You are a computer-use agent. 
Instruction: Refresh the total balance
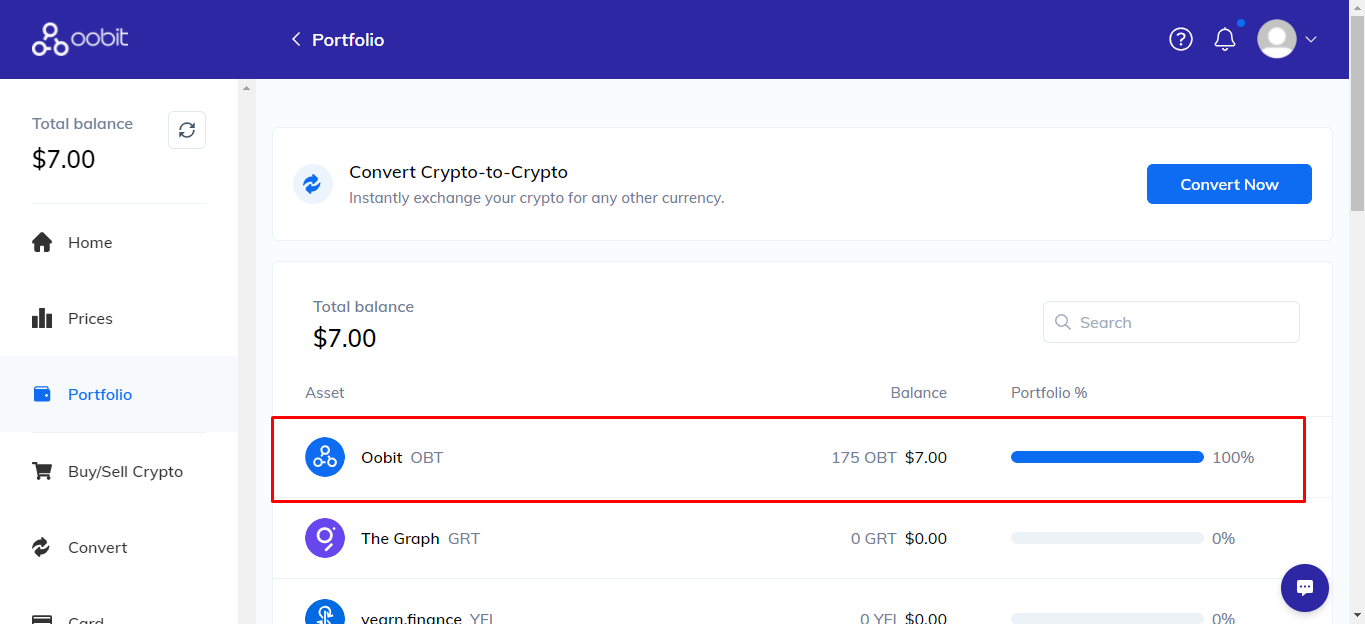pos(187,130)
